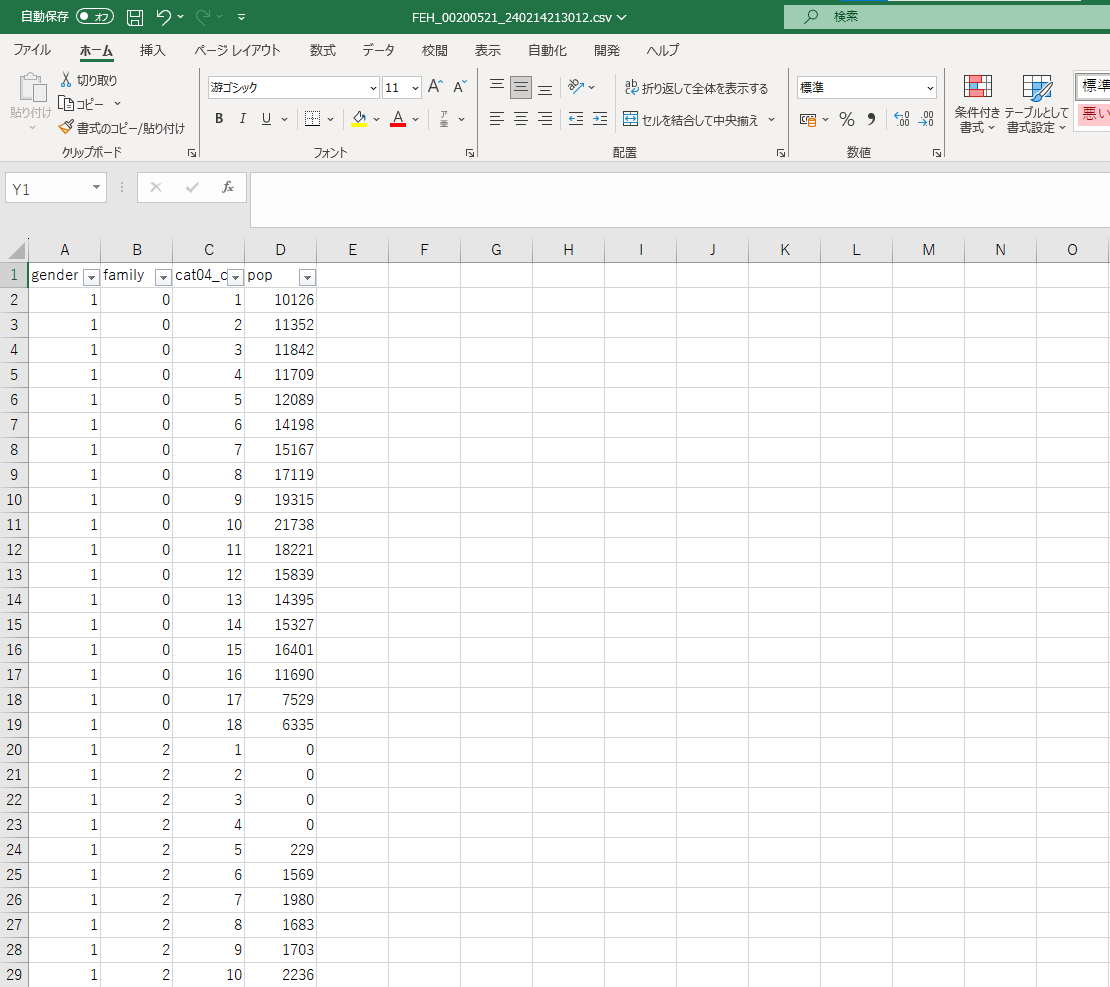This screenshot has height=987, width=1110.
Task: Click the Cut scissors icon
Action: pos(66,80)
